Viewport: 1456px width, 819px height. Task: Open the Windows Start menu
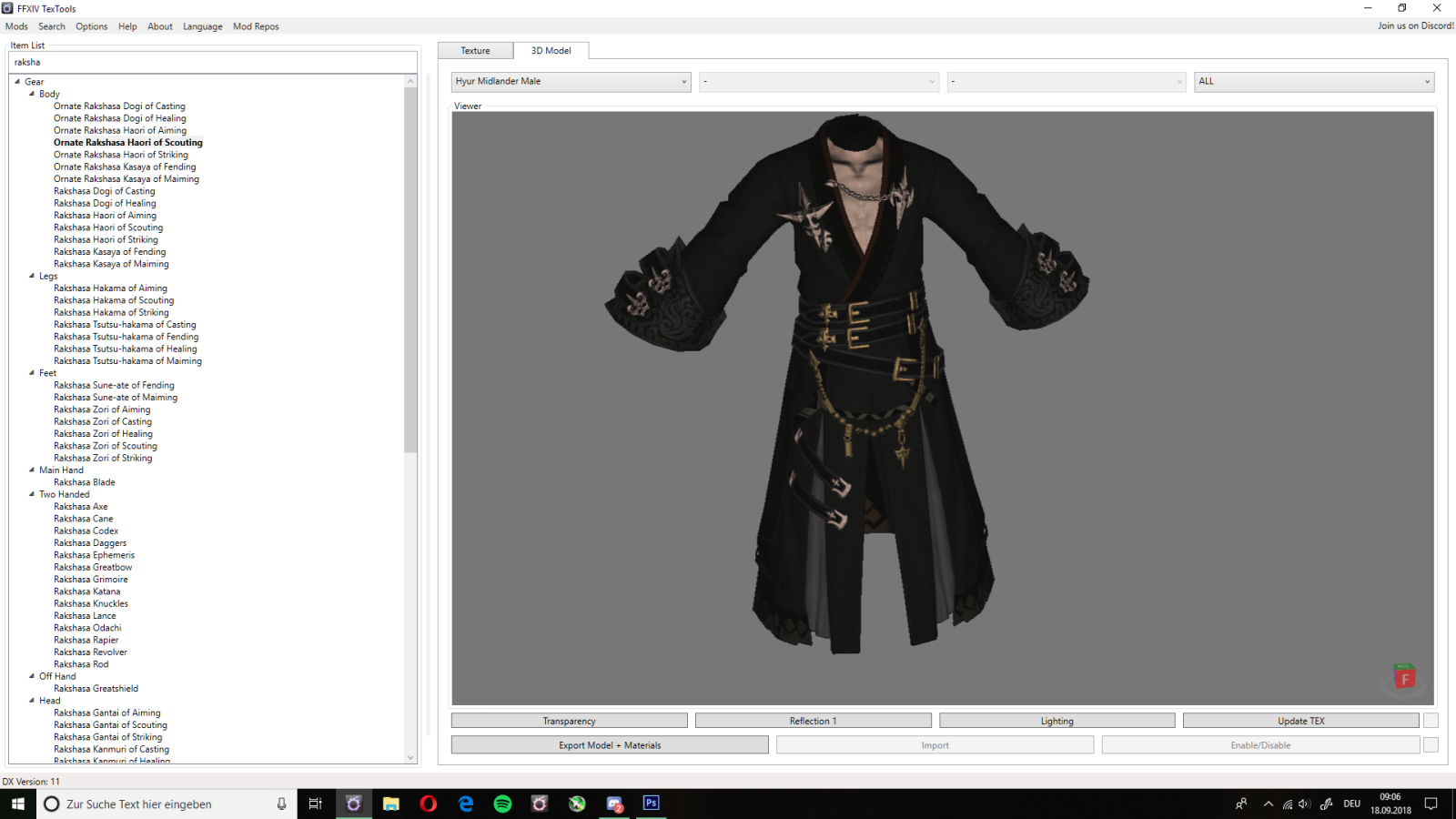(18, 804)
